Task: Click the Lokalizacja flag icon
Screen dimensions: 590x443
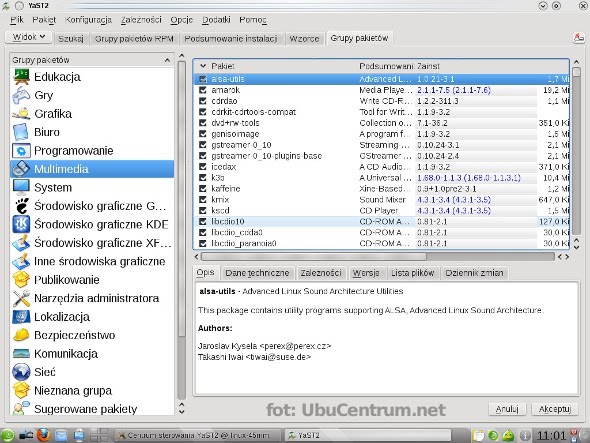Action: pos(21,317)
